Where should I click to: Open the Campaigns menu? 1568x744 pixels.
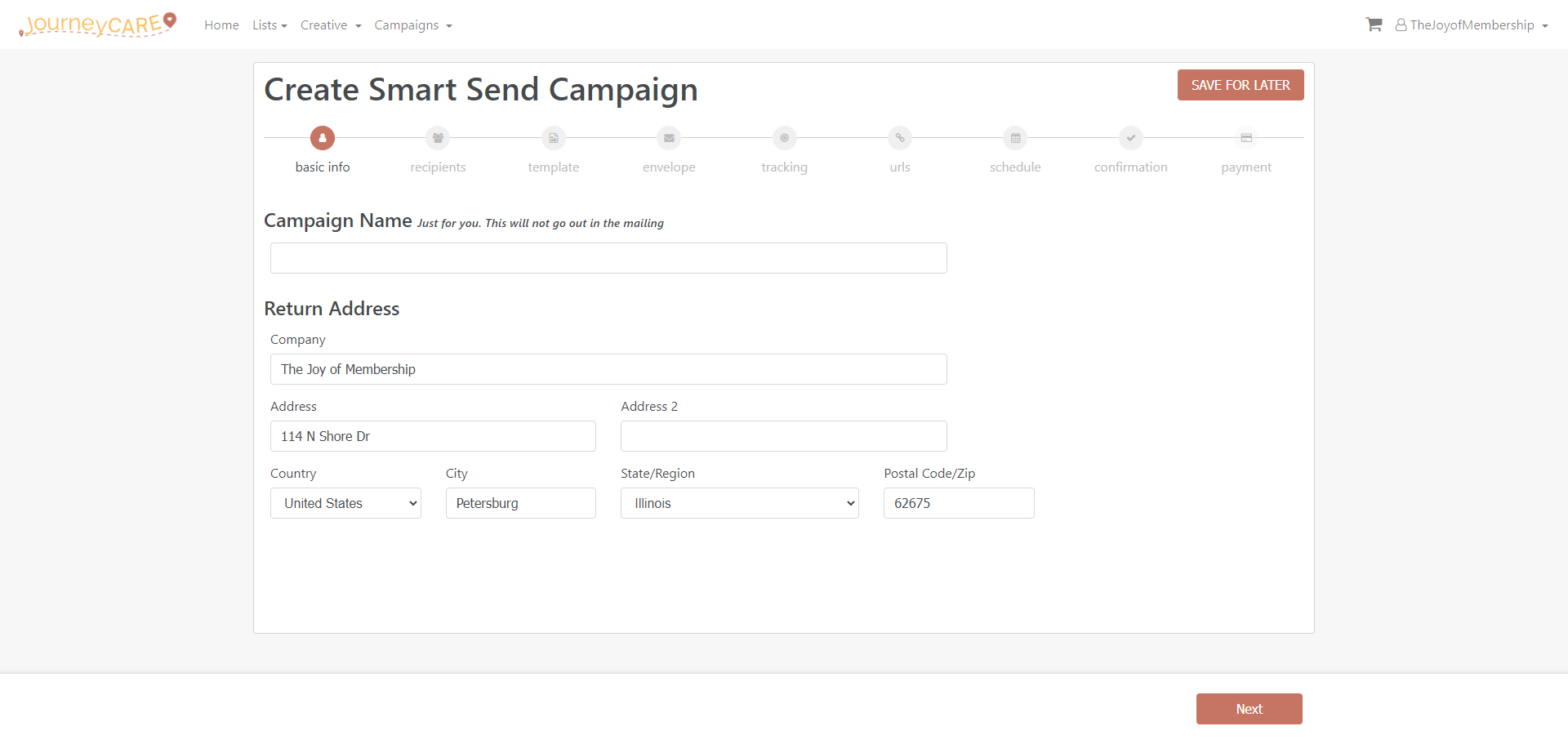(413, 25)
